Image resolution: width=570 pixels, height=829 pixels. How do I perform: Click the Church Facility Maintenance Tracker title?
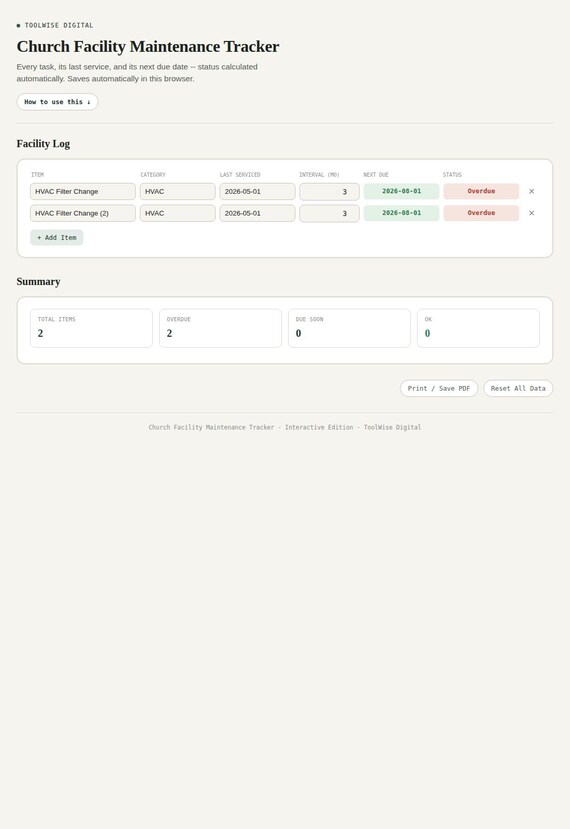pyautogui.click(x=148, y=47)
